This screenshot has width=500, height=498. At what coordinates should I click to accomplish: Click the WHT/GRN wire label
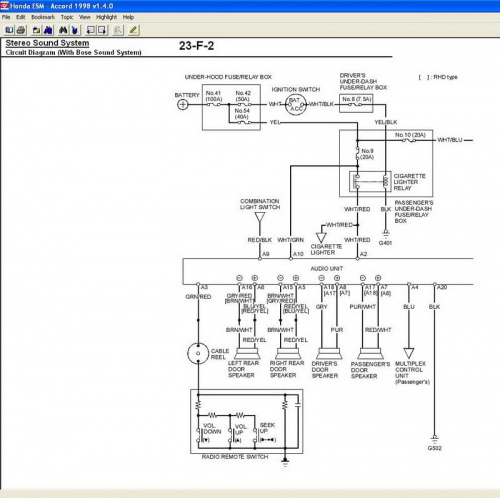pos(290,240)
